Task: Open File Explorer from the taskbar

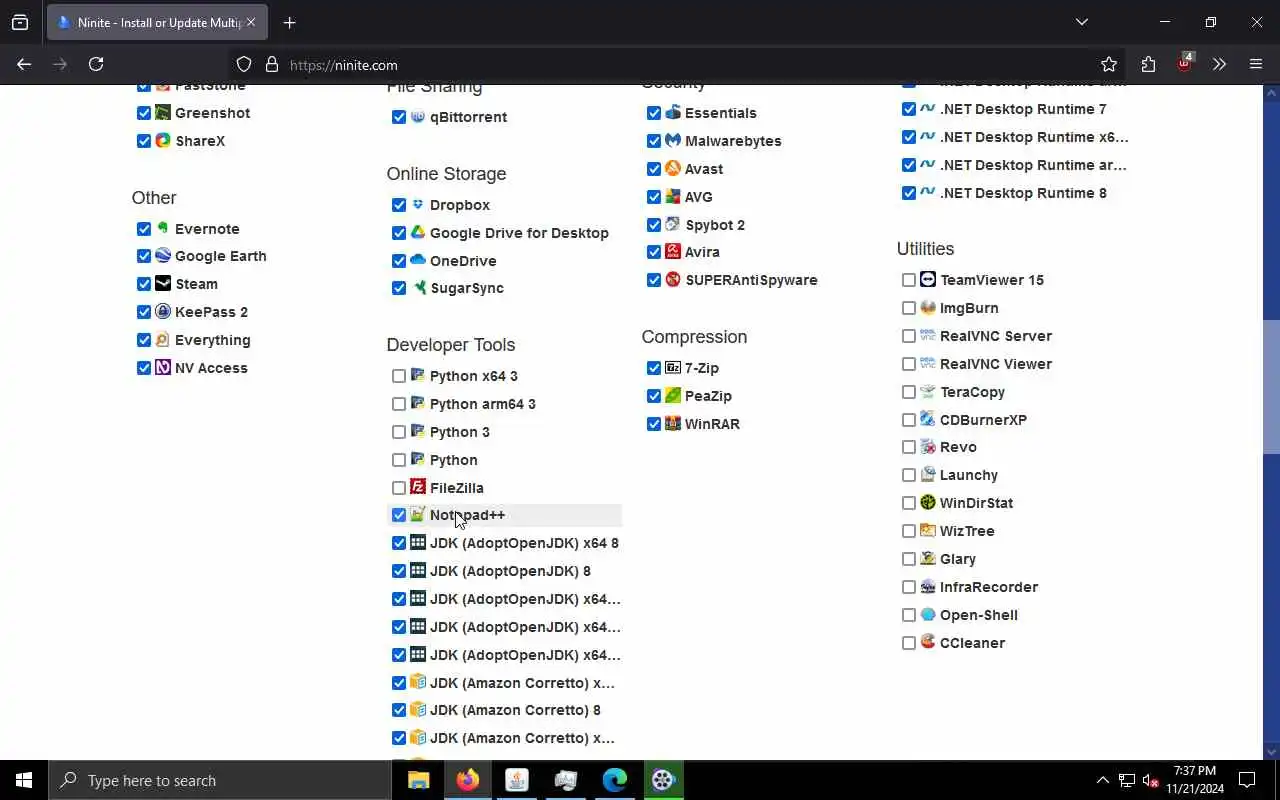Action: pyautogui.click(x=418, y=780)
